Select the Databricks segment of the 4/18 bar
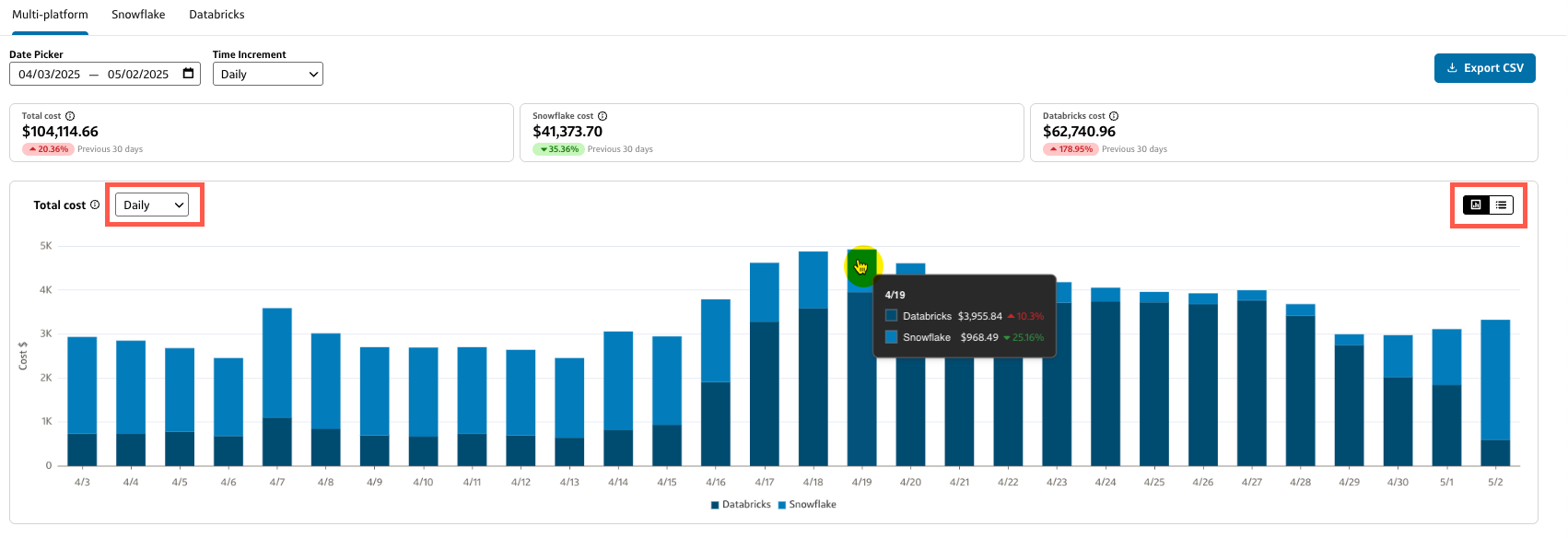The image size is (1568, 538). [x=813, y=387]
